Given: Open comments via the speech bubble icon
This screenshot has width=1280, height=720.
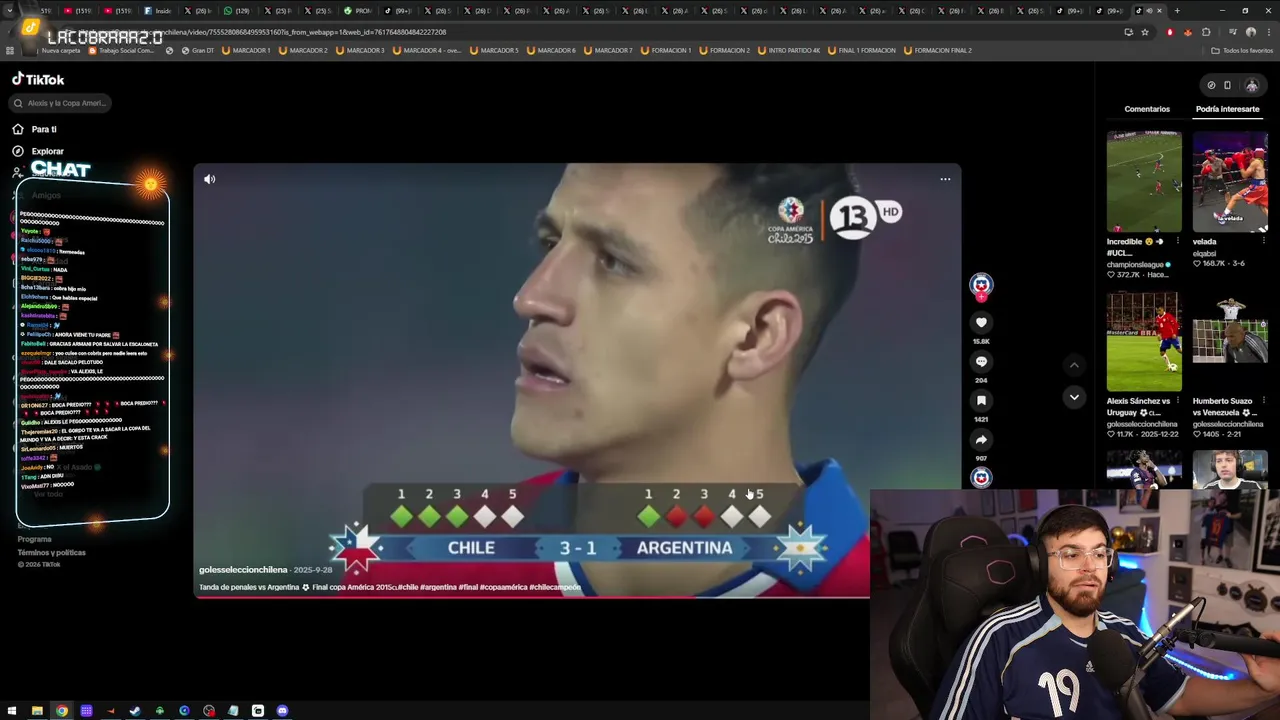Looking at the screenshot, I should pyautogui.click(x=981, y=361).
